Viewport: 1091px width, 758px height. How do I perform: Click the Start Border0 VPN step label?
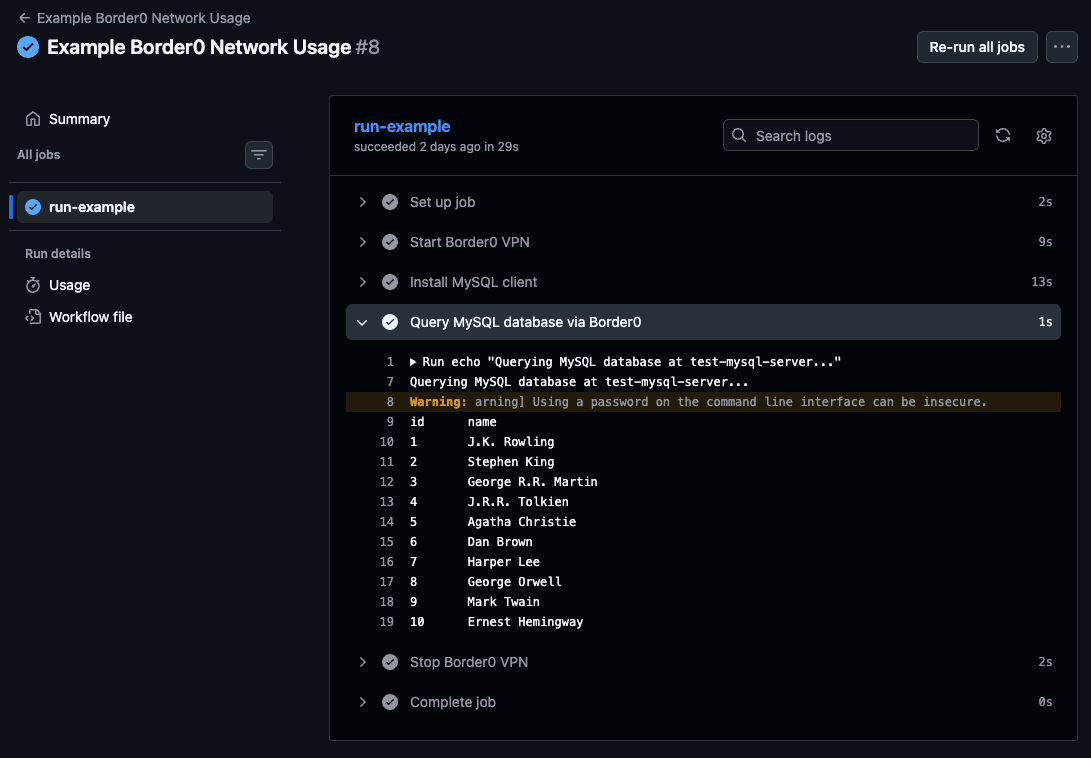pyautogui.click(x=470, y=242)
